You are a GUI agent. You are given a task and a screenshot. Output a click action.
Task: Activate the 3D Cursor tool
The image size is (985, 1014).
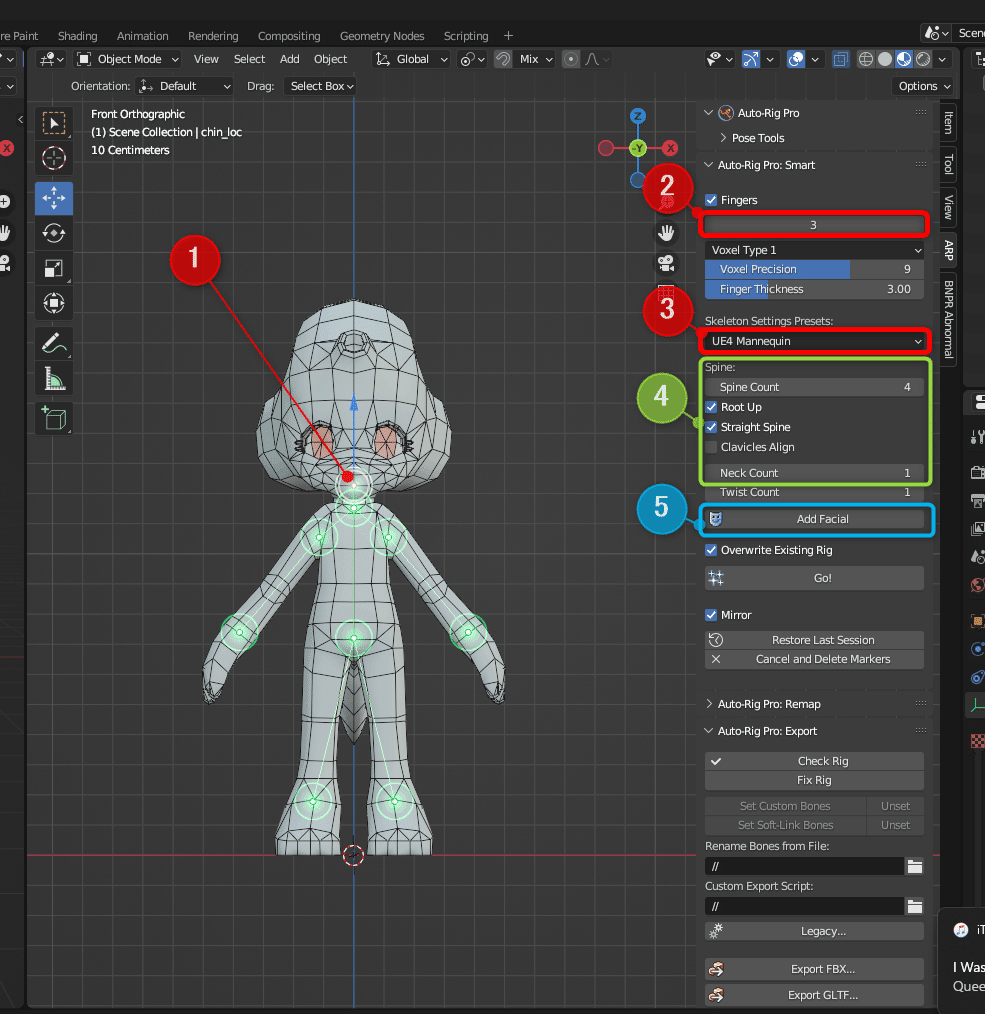point(54,157)
